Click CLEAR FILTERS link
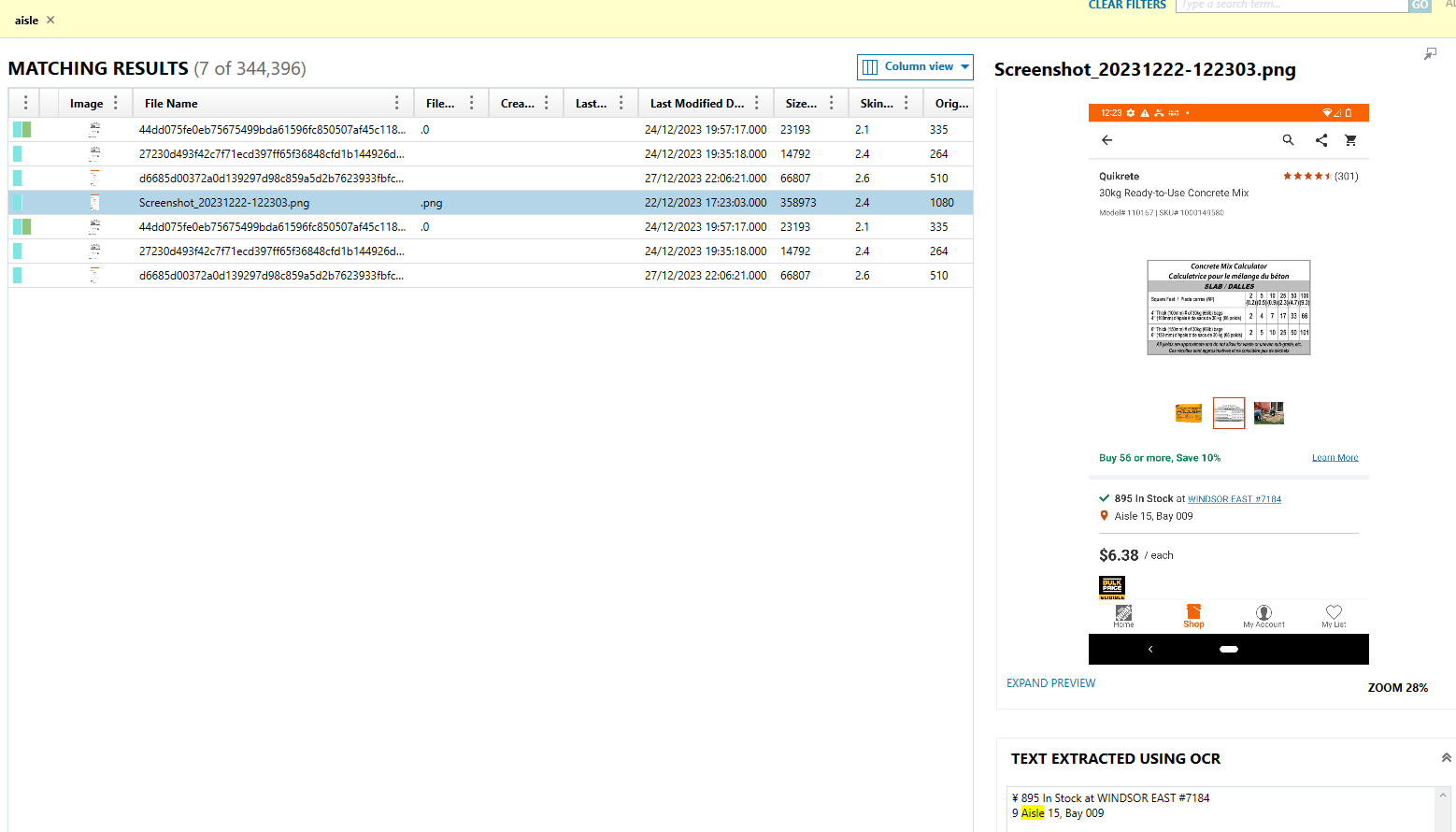 click(x=1127, y=5)
